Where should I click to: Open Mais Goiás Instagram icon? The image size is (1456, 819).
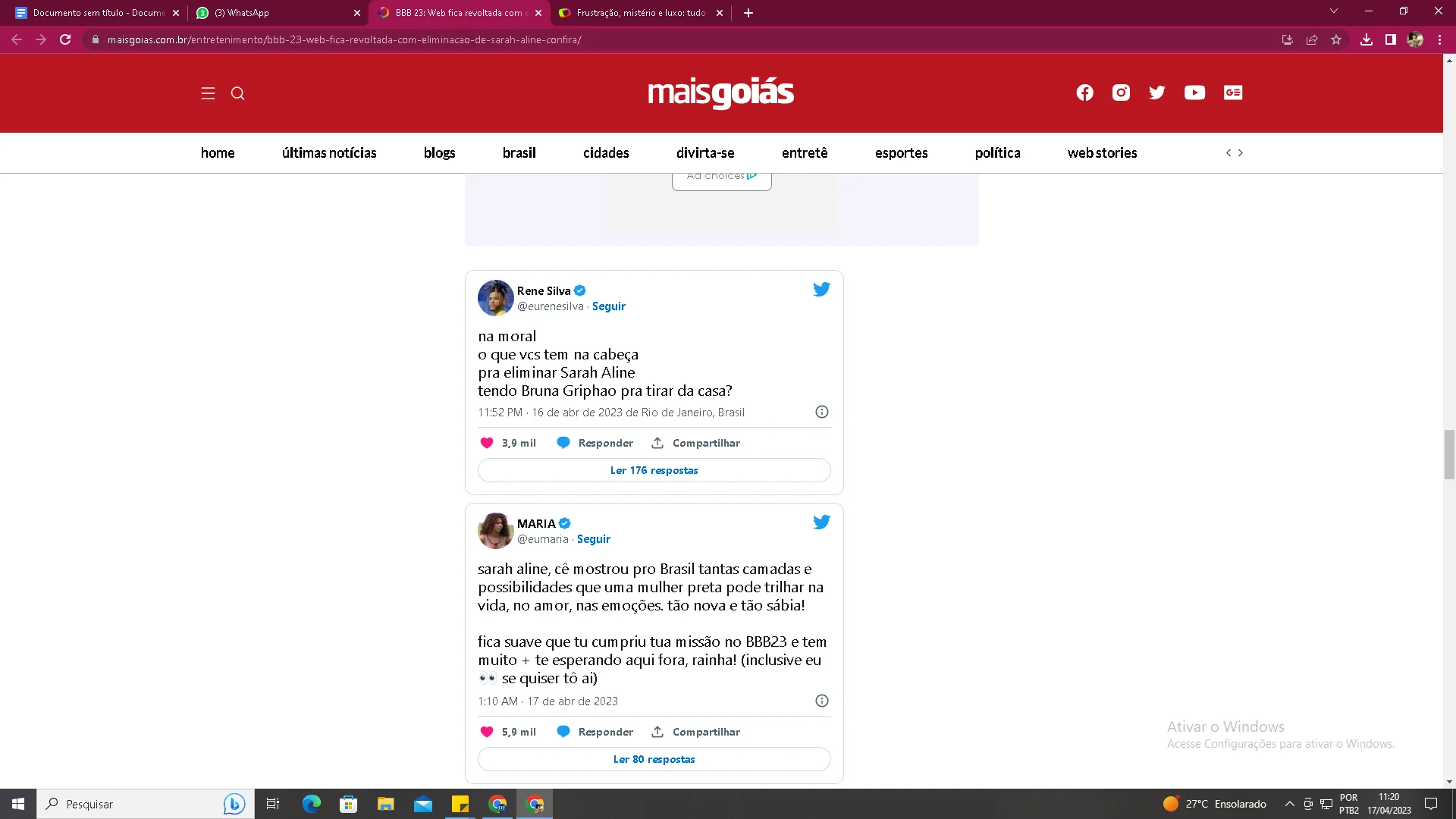tap(1121, 93)
